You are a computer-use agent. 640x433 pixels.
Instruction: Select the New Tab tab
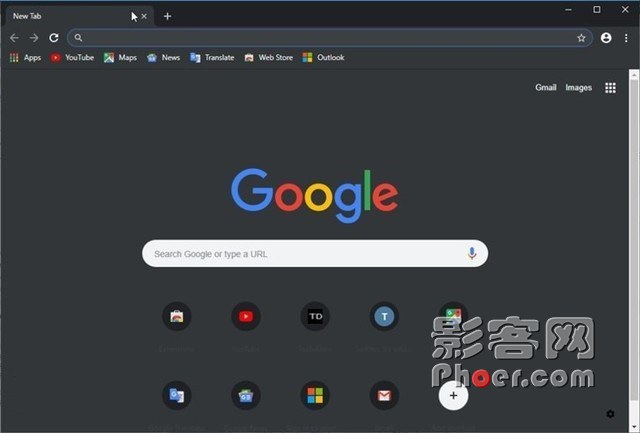[x=80, y=16]
